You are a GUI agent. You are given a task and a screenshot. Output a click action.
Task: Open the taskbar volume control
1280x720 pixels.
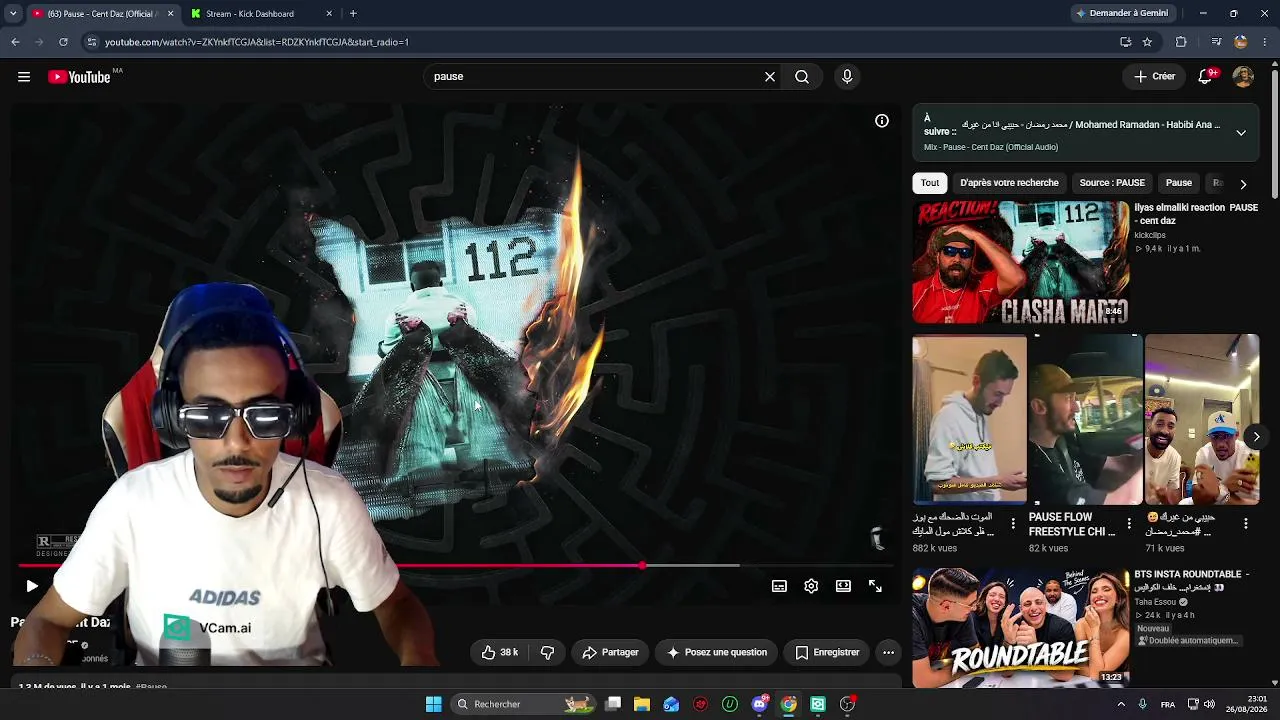coord(1210,704)
